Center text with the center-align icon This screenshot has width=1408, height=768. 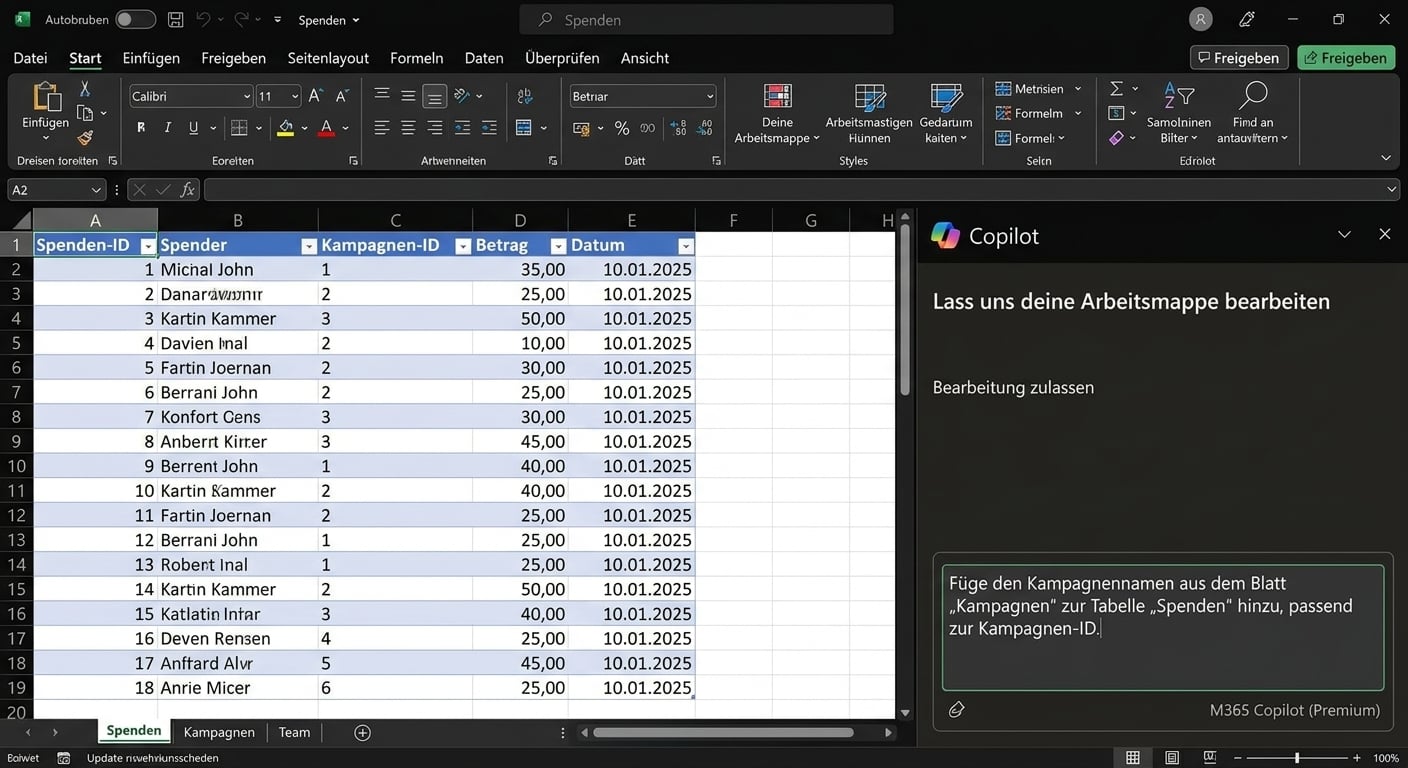[x=408, y=128]
